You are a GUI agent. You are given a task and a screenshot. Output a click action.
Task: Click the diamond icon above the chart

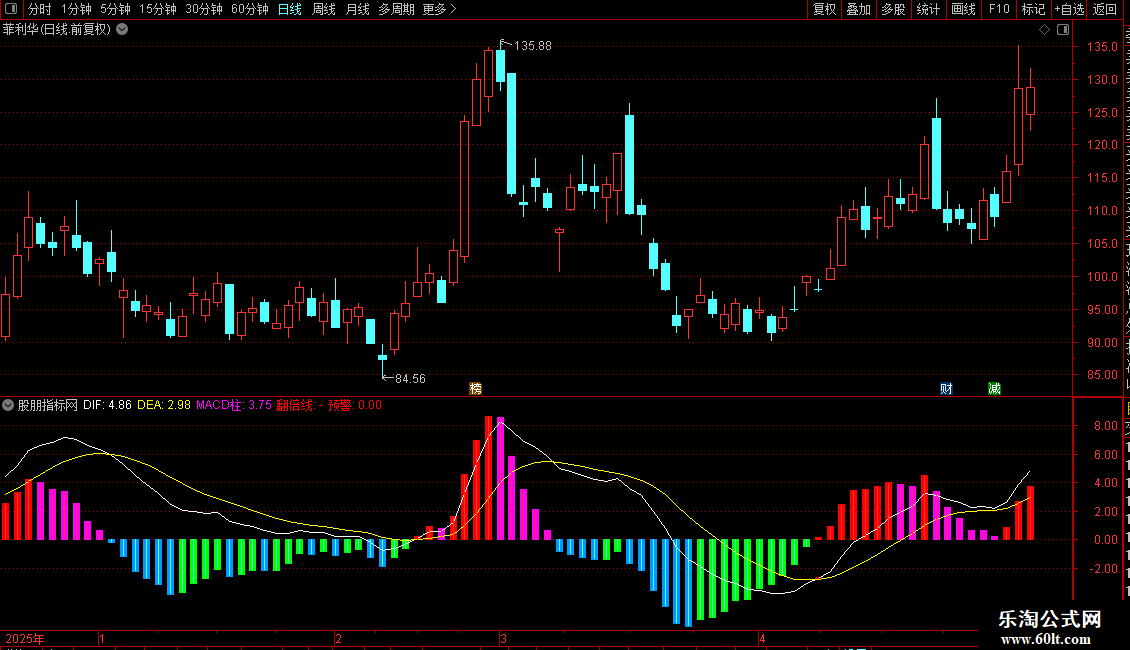[x=1044, y=30]
